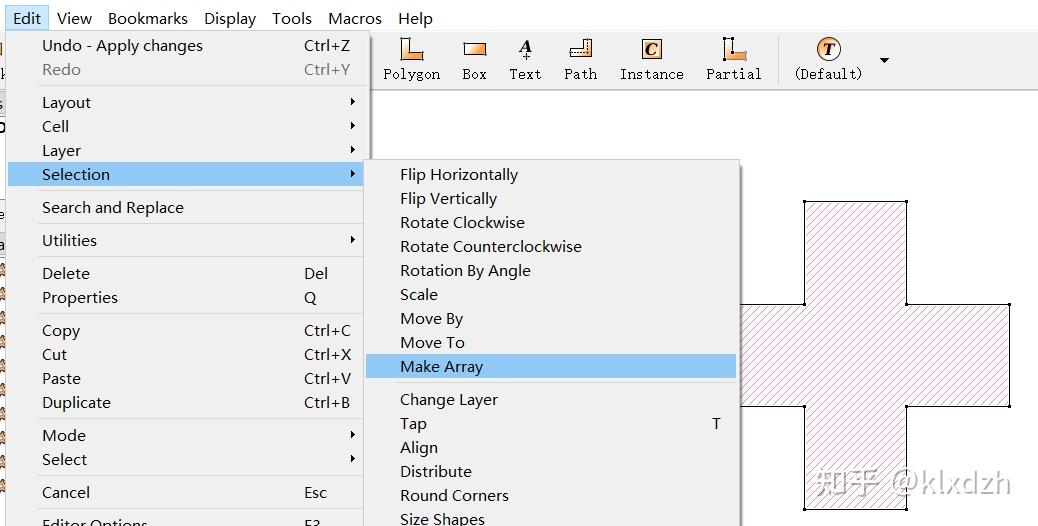This screenshot has height=526, width=1038.
Task: Choose the Path tool
Action: pyautogui.click(x=580, y=59)
